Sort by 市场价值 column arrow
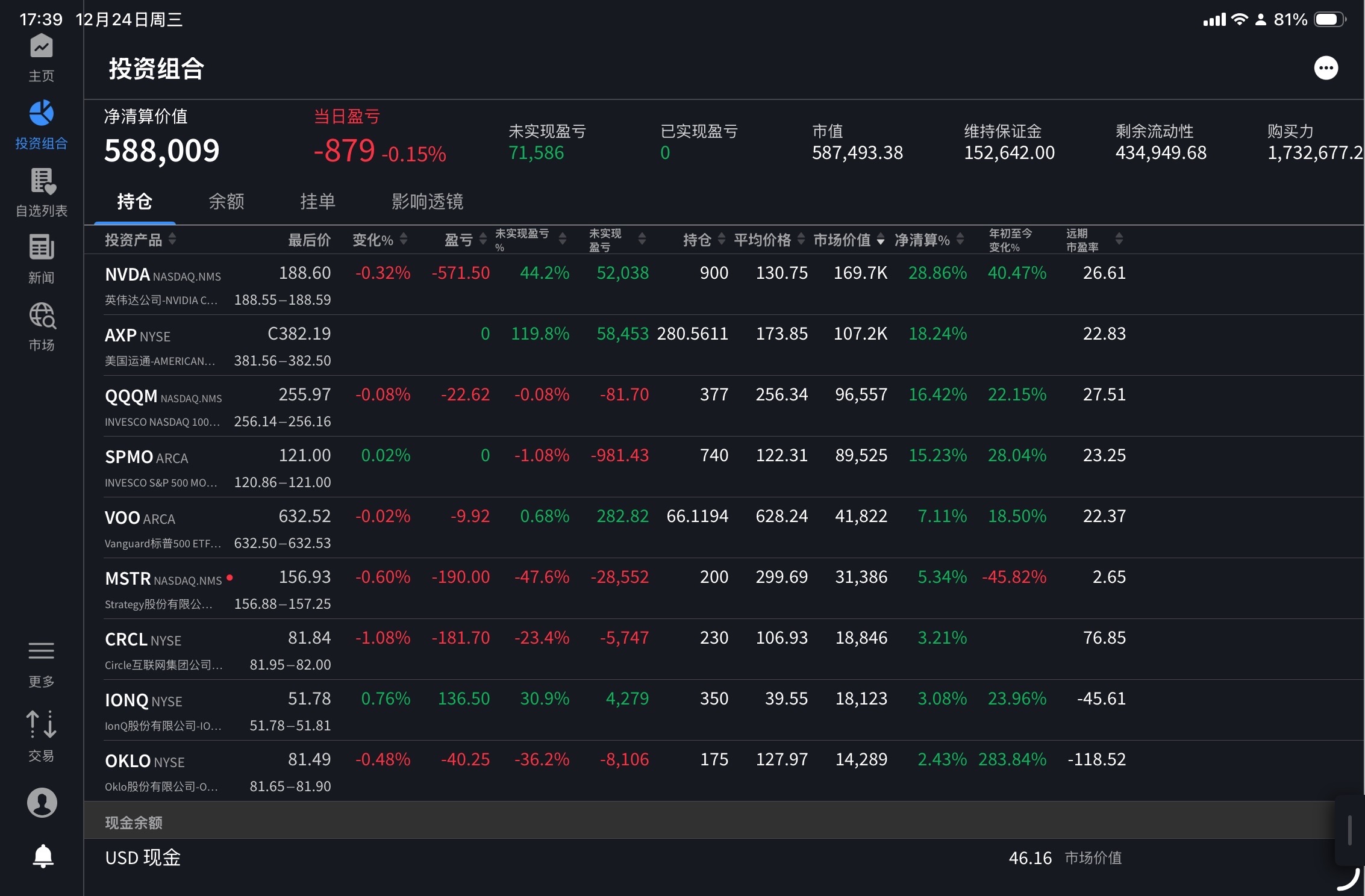1365x896 pixels. pos(880,240)
